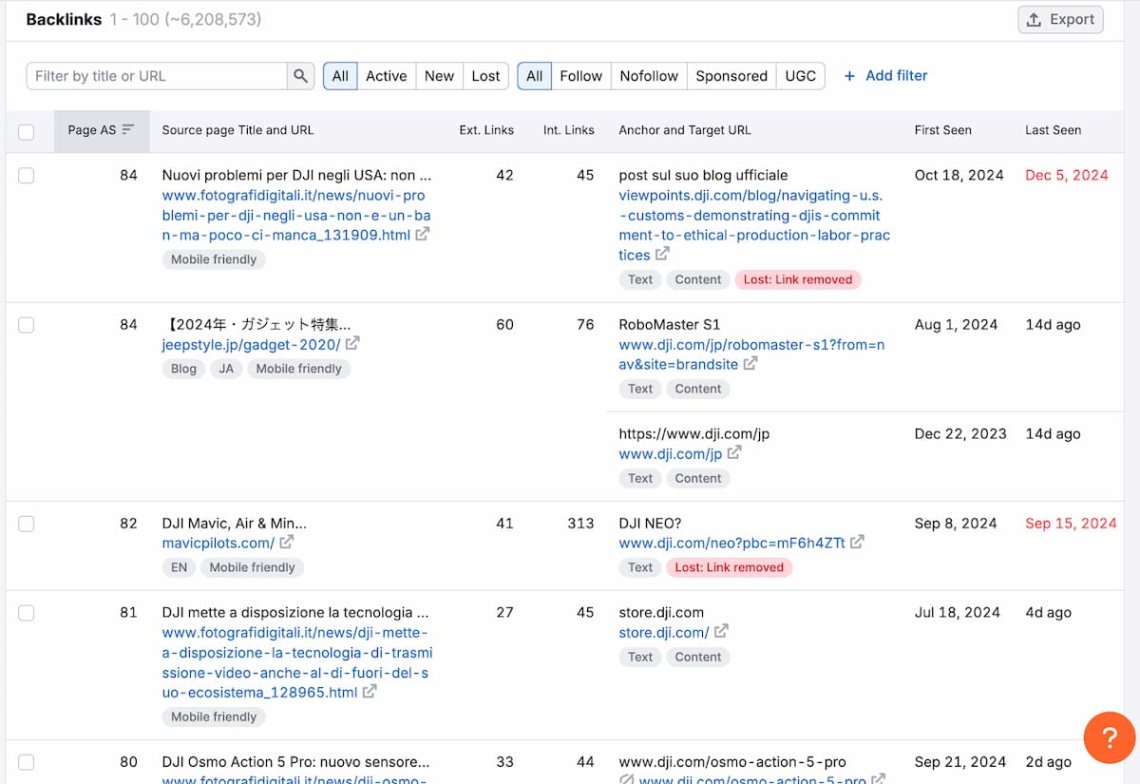Toggle the select-all checkbox in table header
Screen dimensions: 1140x784
click(x=26, y=132)
